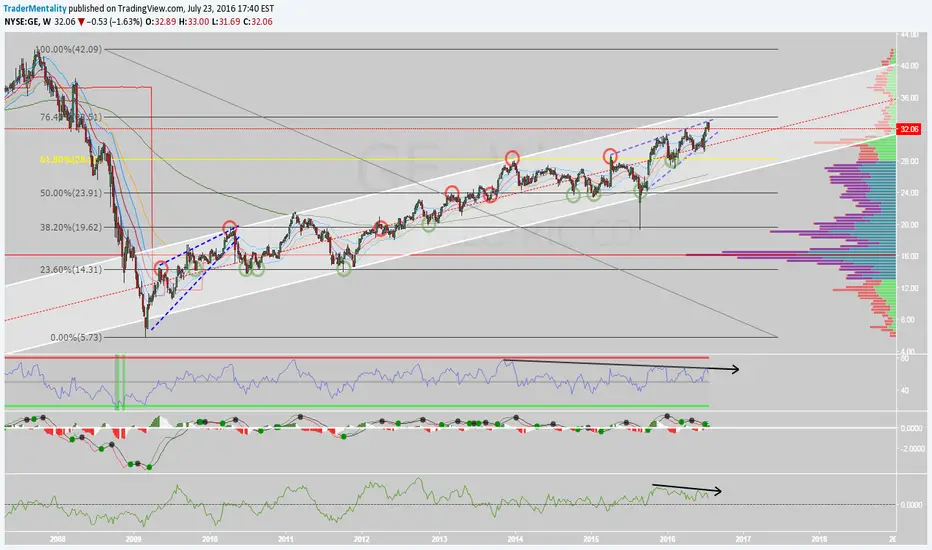Click 28.00 on the price axis
This screenshot has height=550, width=932.
pyautogui.click(x=909, y=161)
